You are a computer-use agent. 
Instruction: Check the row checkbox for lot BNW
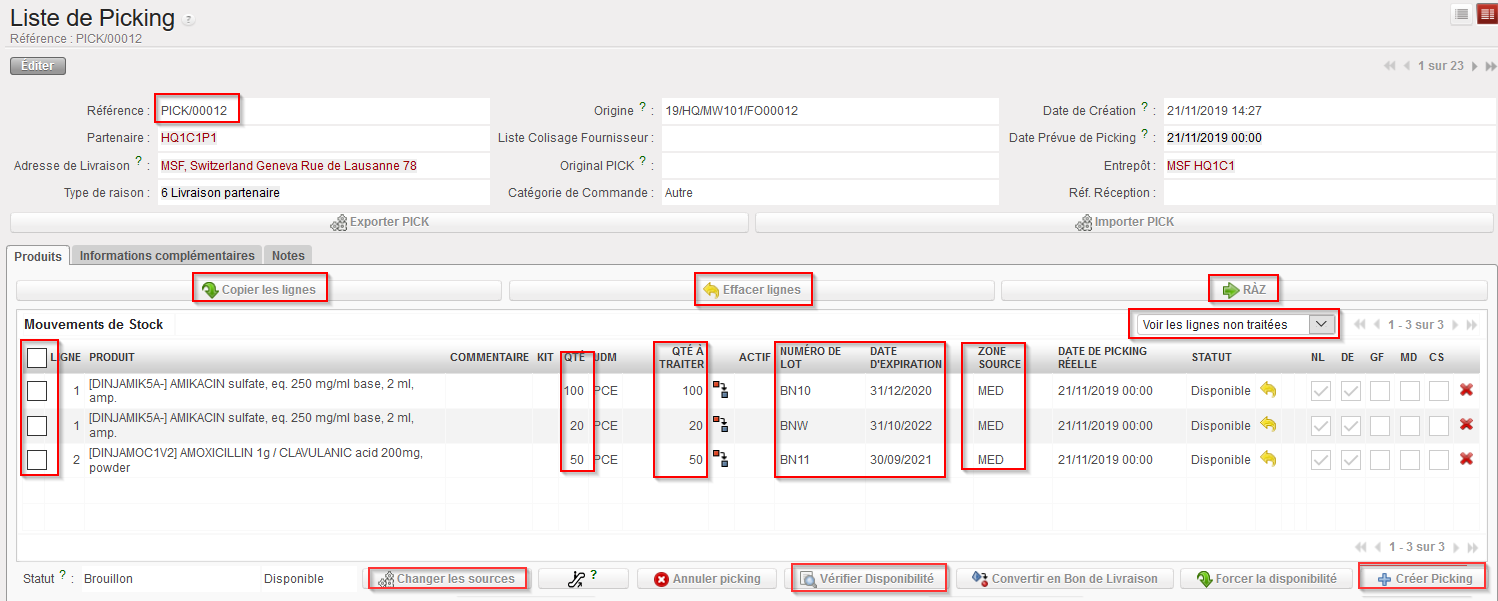coord(37,426)
